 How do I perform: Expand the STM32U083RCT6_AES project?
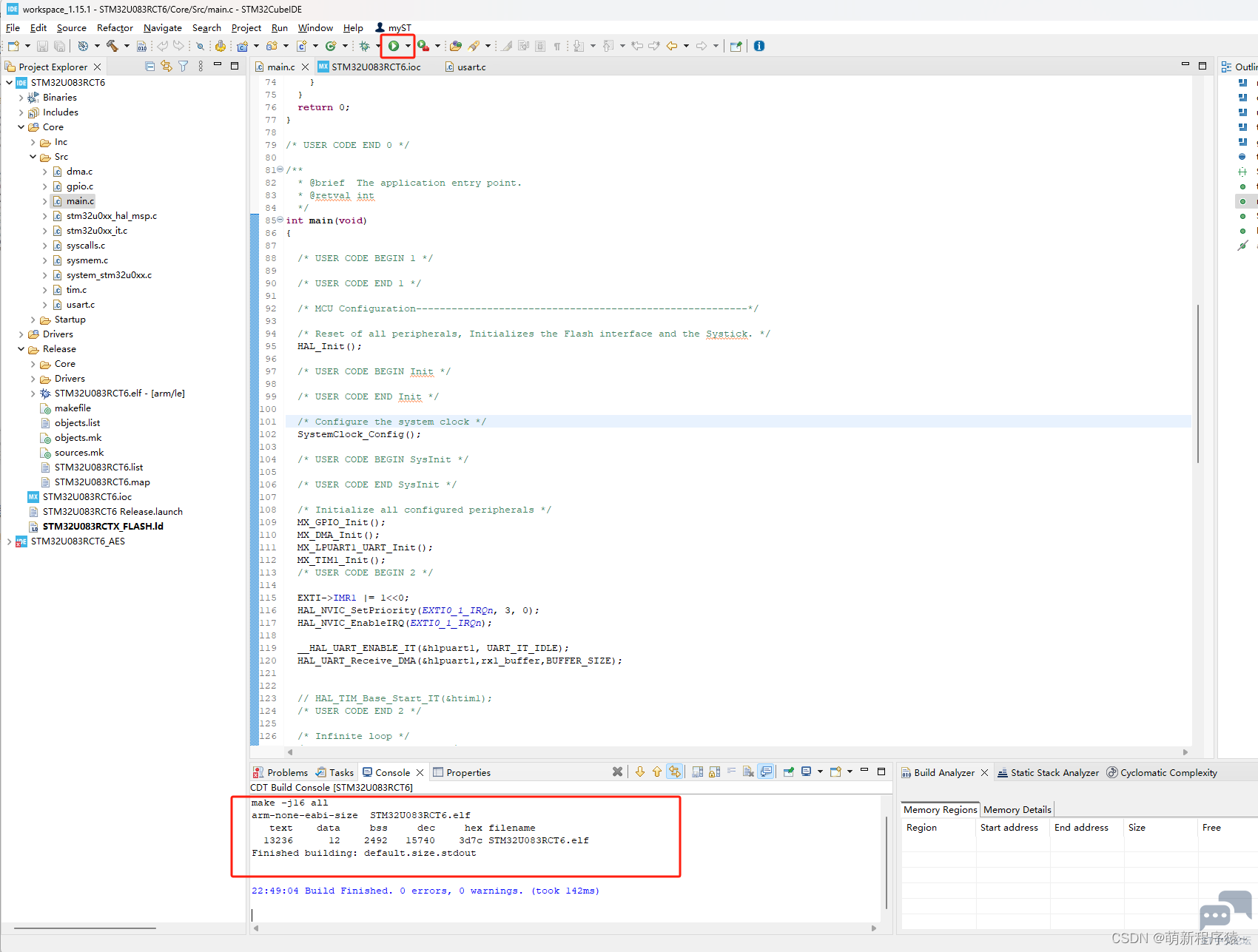tap(9, 541)
